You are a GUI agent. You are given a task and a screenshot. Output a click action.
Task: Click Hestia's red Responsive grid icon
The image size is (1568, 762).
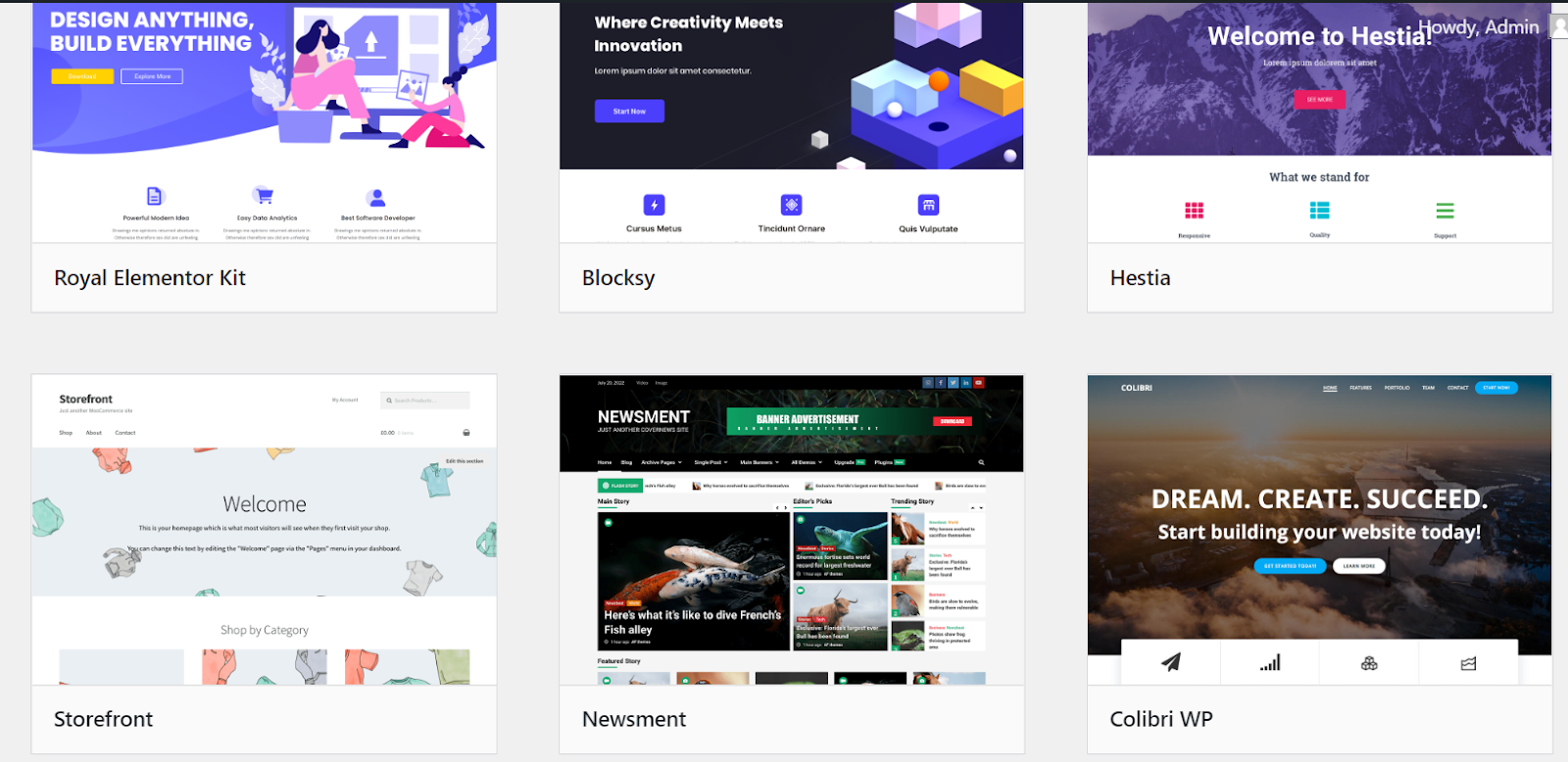tap(1194, 211)
